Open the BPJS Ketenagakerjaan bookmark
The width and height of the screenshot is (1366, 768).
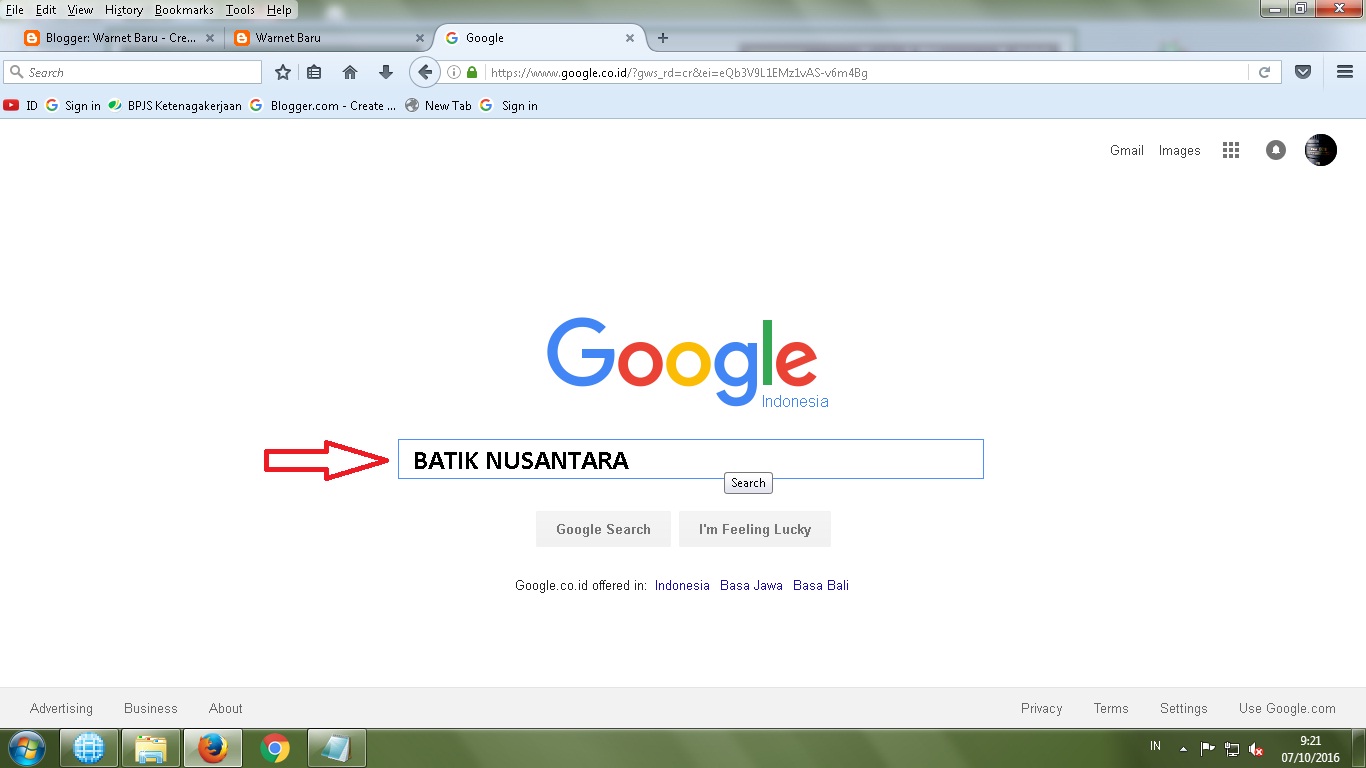pos(175,105)
